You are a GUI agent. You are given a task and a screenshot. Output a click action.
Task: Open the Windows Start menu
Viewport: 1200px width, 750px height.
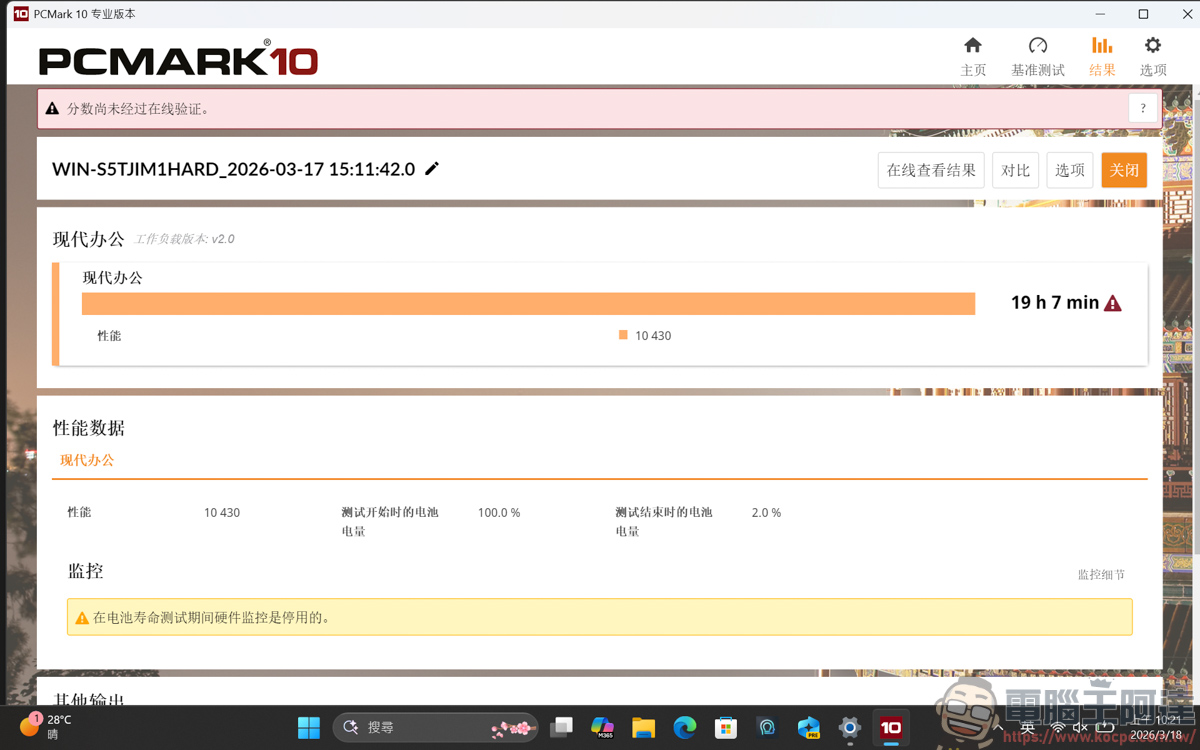coord(308,727)
